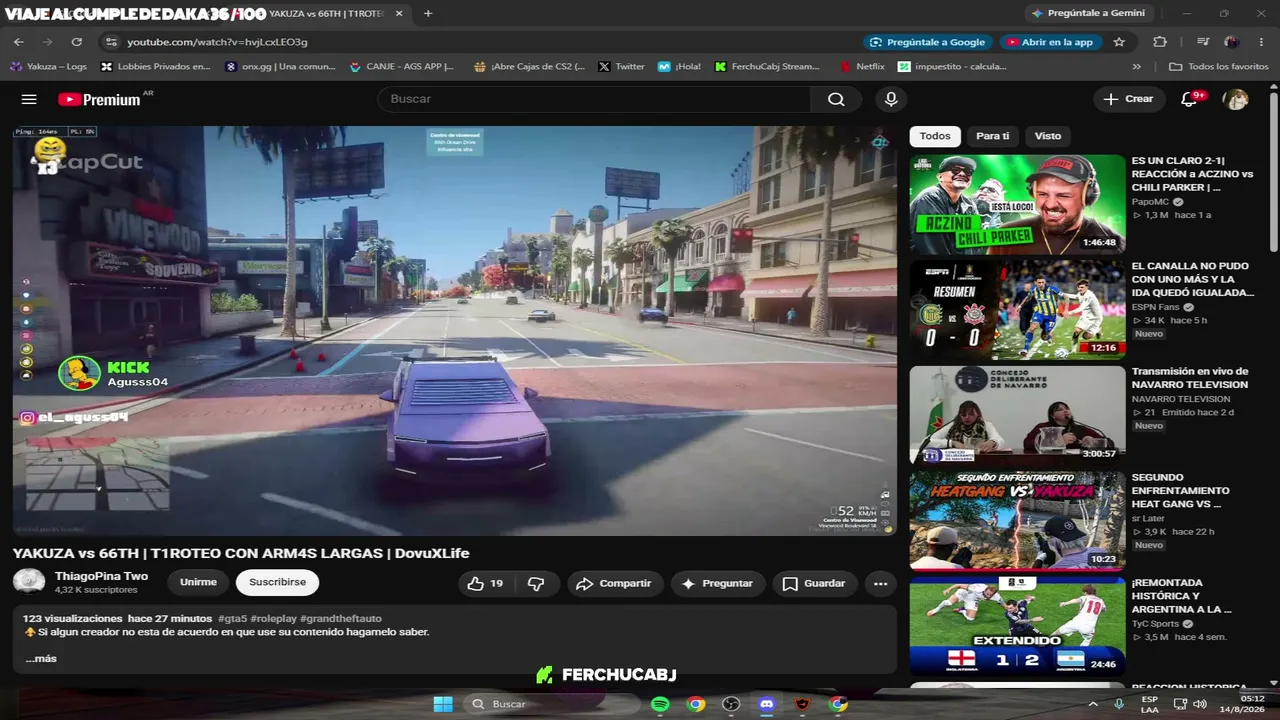Open the #gta5 hashtag link
1280x720 pixels.
pos(232,618)
